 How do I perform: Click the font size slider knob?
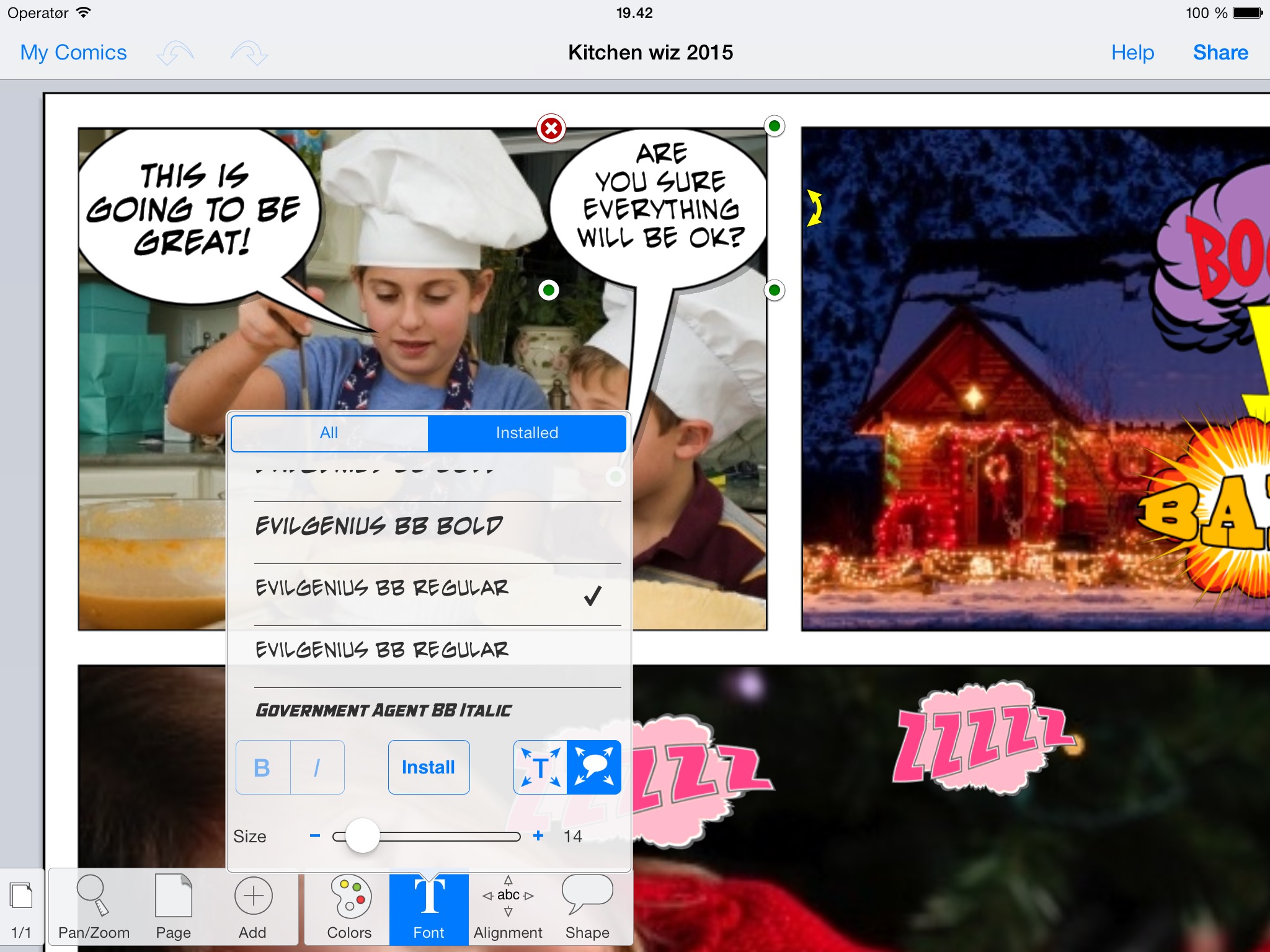coord(362,836)
